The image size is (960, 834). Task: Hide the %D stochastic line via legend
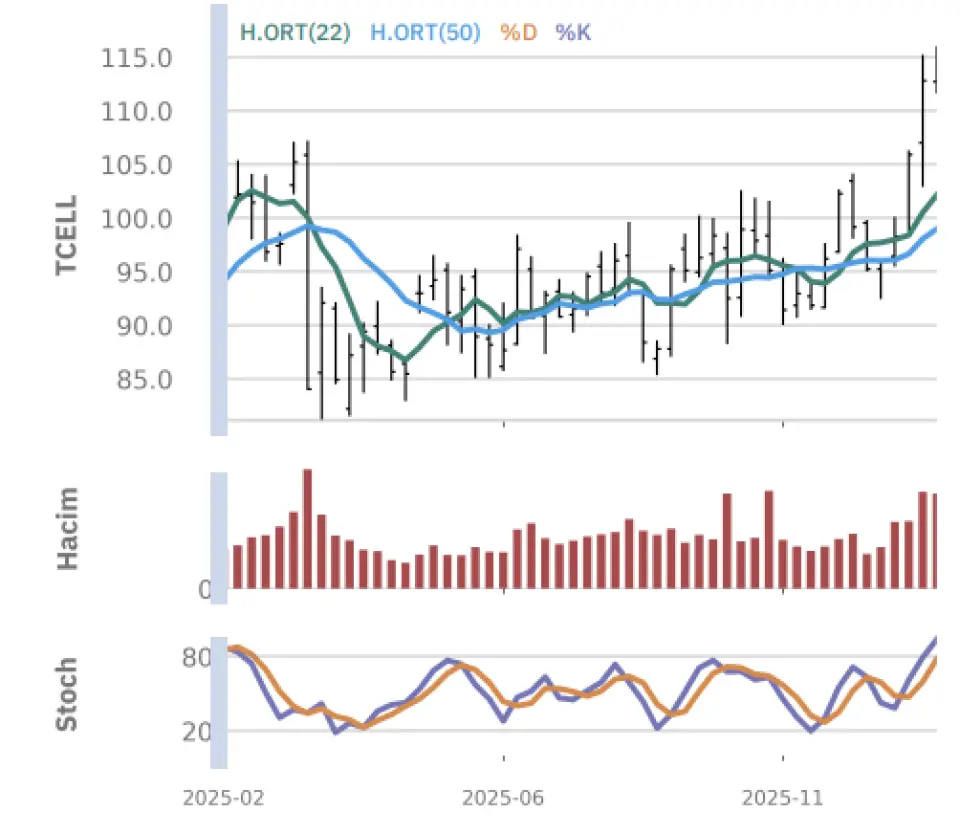pos(518,32)
